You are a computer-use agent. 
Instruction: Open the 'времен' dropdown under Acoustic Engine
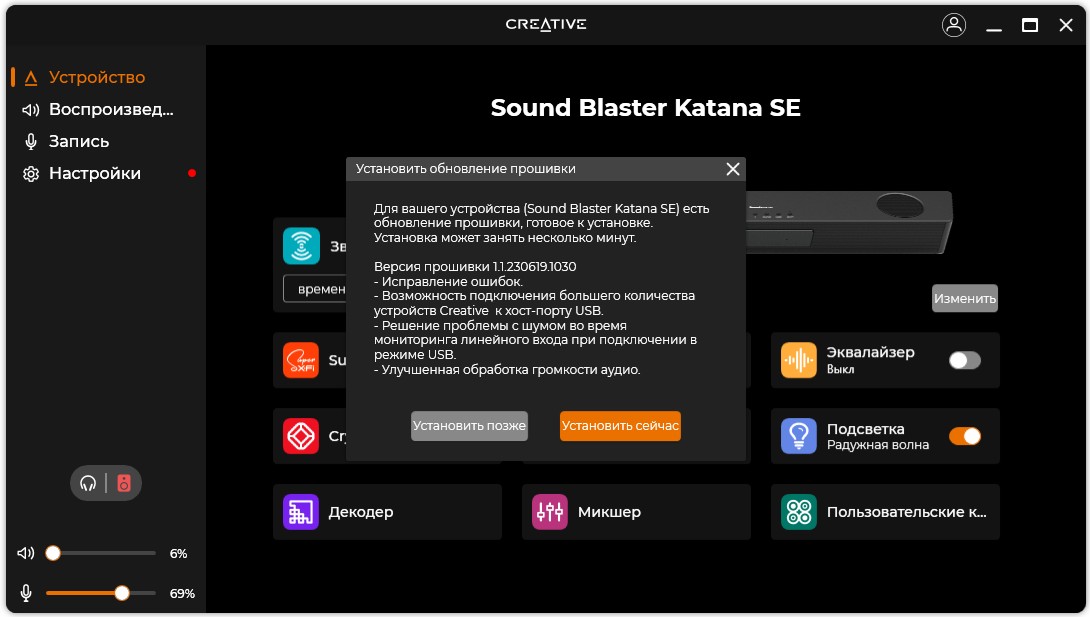click(315, 289)
